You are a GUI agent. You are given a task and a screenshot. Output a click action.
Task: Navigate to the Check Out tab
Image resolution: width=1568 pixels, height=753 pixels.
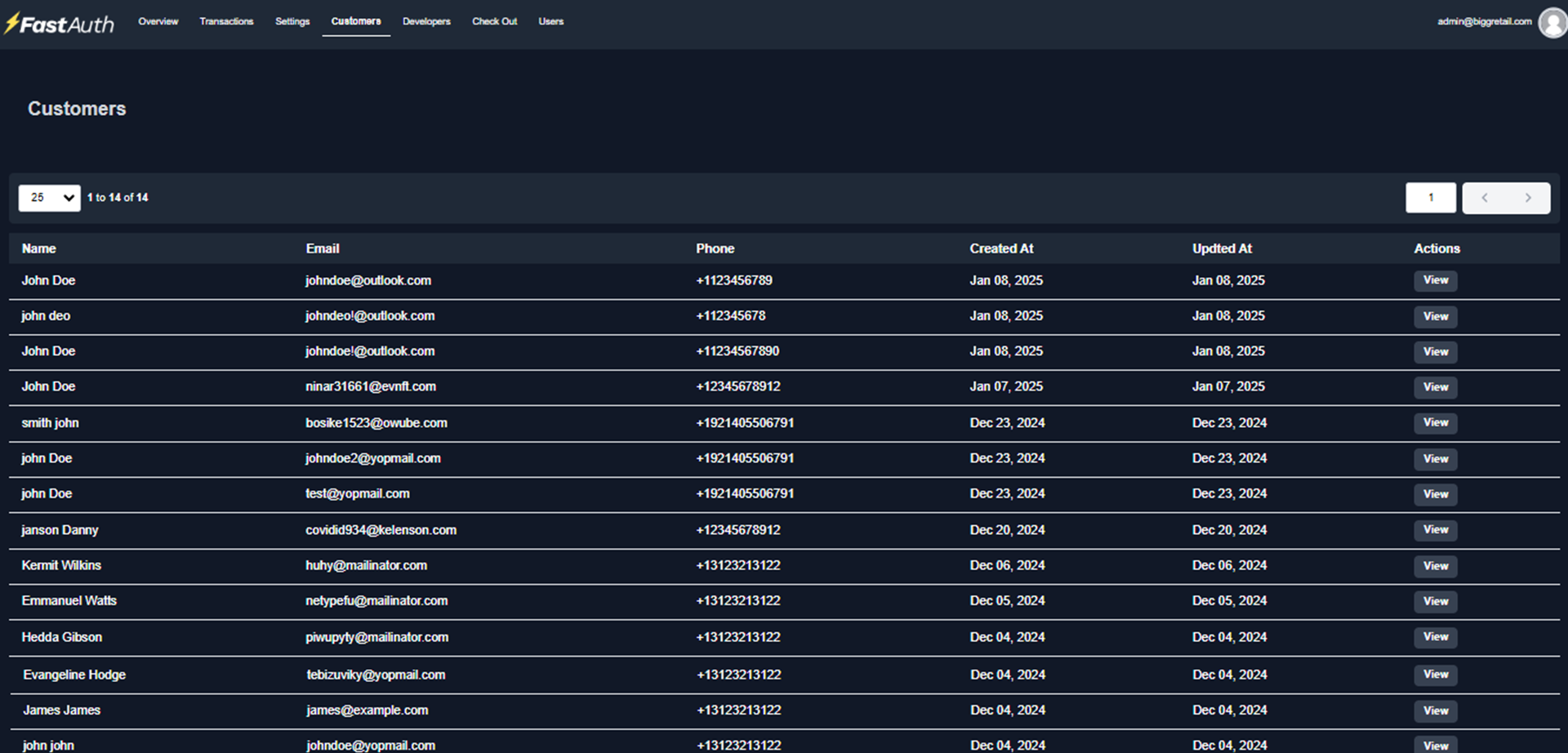tap(494, 21)
